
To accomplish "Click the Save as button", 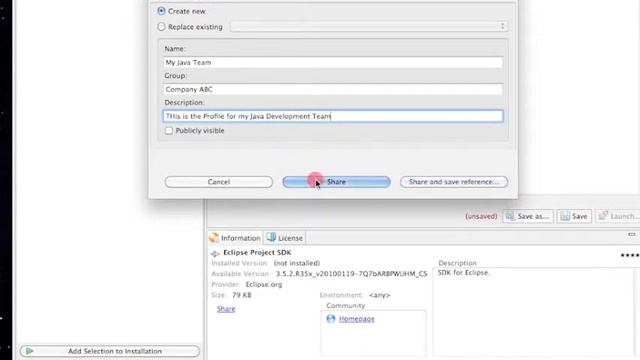I will coord(528,216).
